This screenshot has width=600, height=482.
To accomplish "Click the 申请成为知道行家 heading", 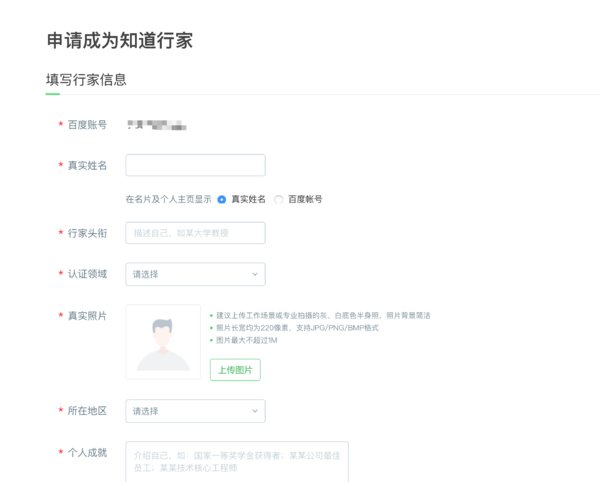I will pyautogui.click(x=120, y=41).
